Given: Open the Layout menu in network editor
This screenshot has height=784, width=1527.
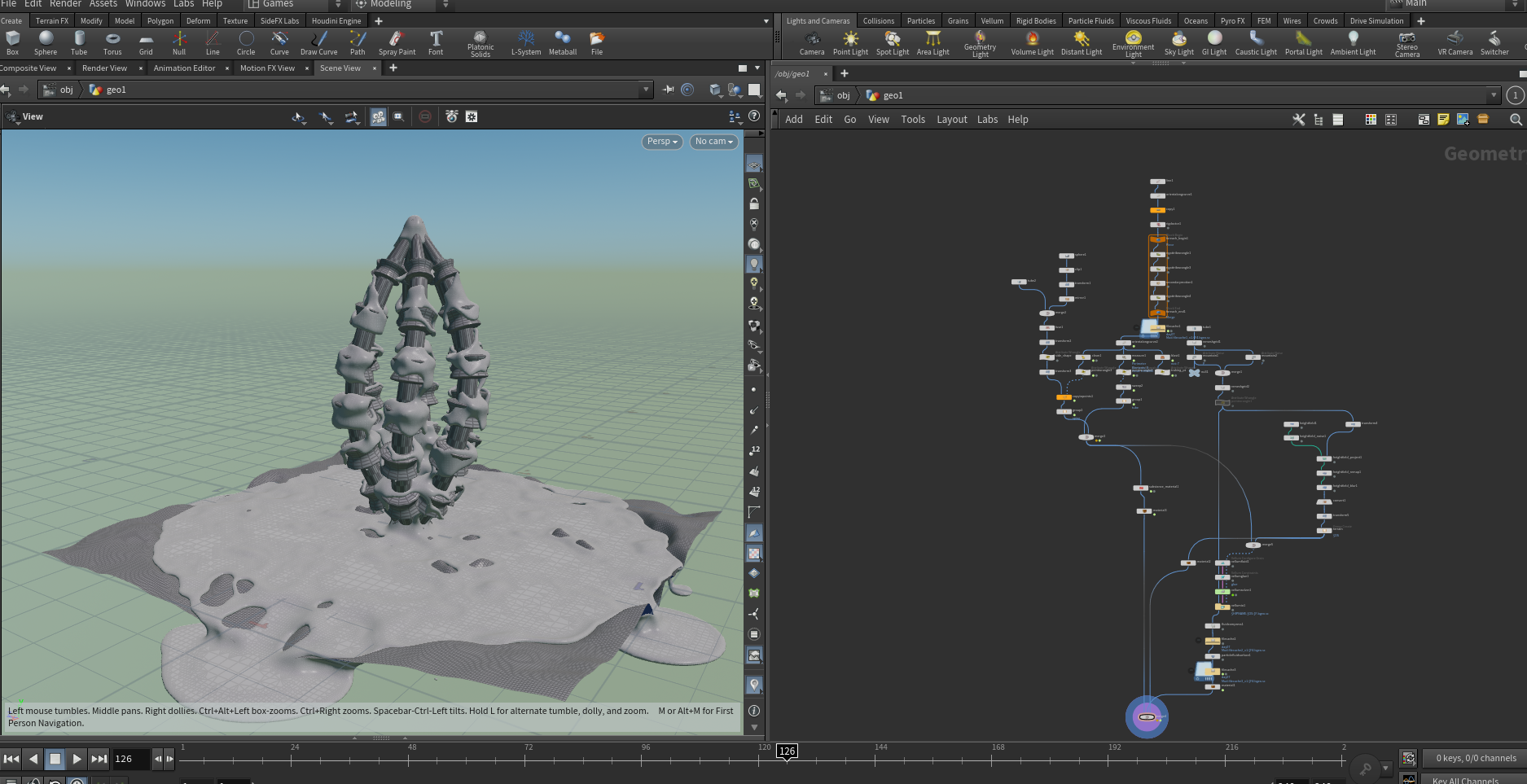Looking at the screenshot, I should pyautogui.click(x=951, y=120).
